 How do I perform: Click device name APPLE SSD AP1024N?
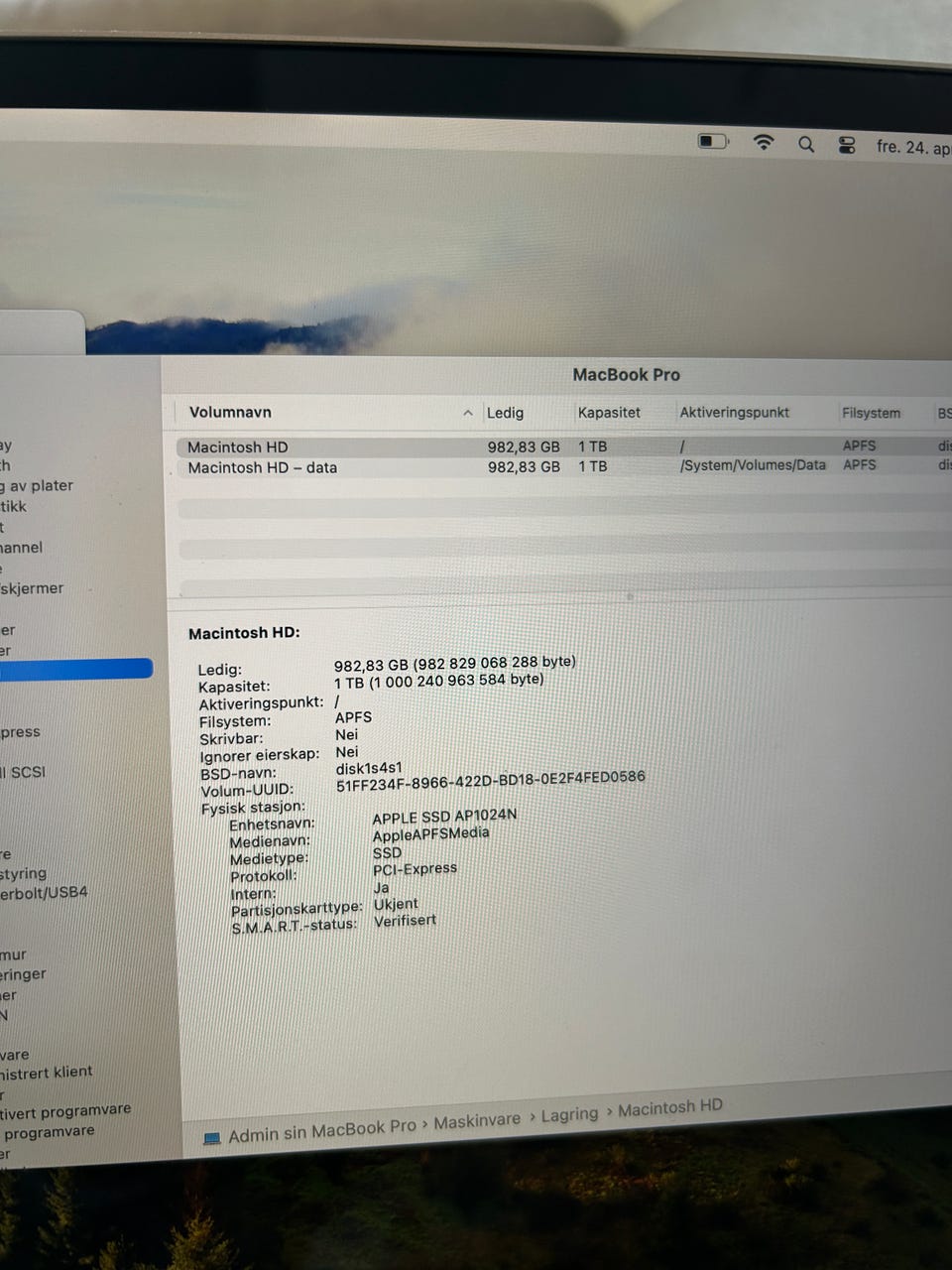(x=444, y=817)
